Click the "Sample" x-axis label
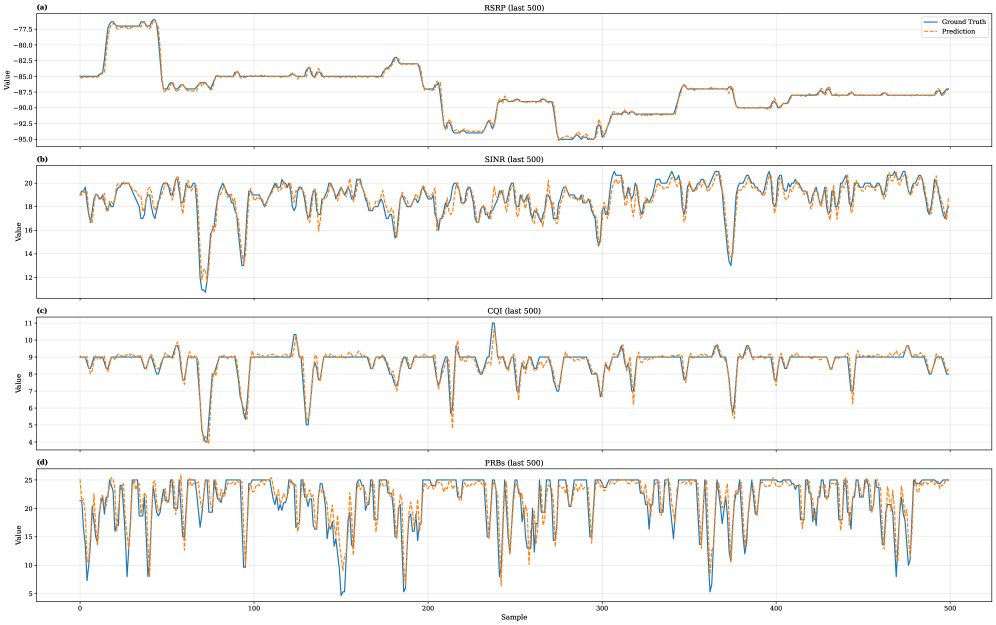The image size is (996, 625). point(514,617)
